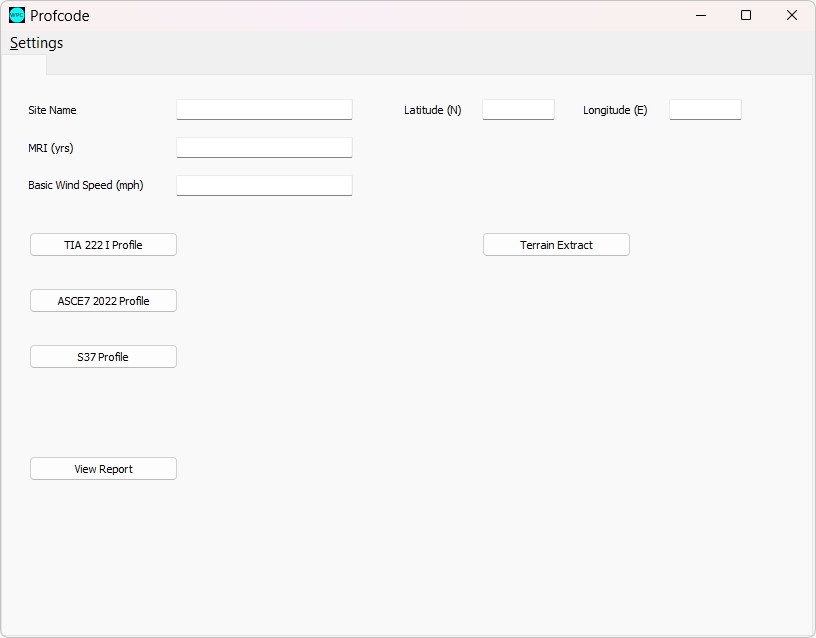Click the Site Name label text
Image resolution: width=816 pixels, height=638 pixels.
point(52,110)
